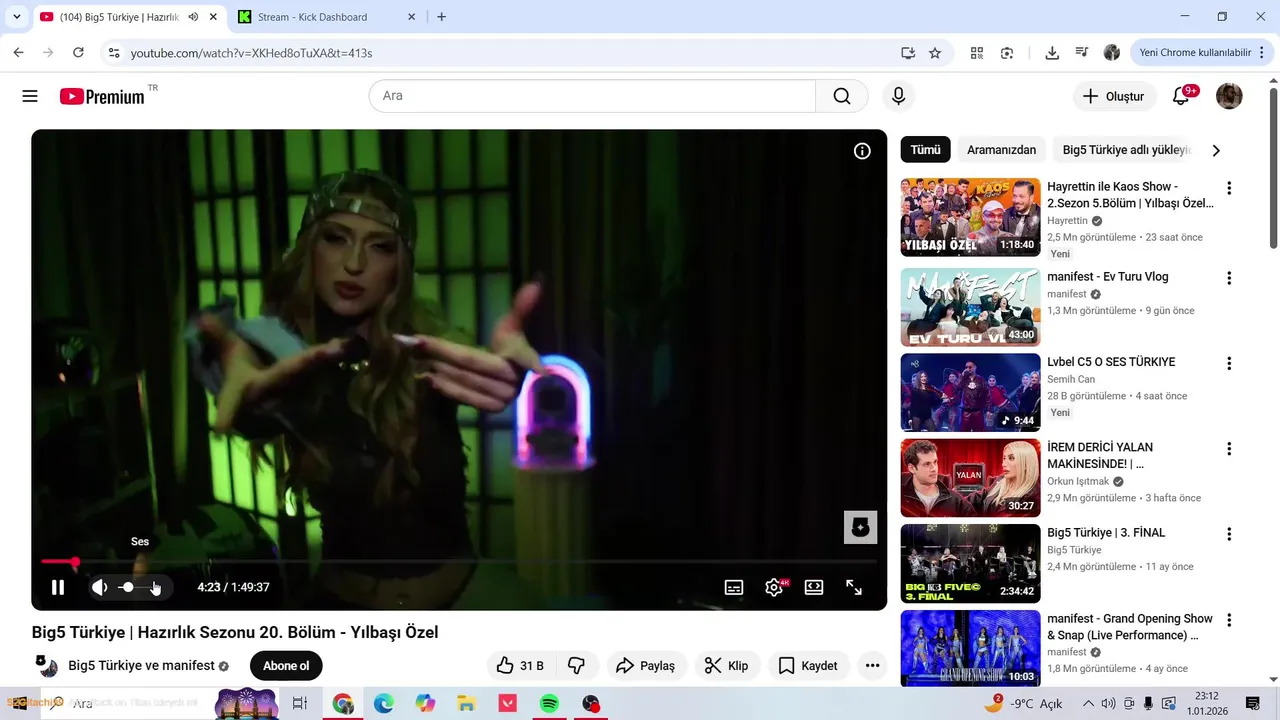The width and height of the screenshot is (1280, 720).
Task: Save video using Kaydet
Action: coord(808,666)
